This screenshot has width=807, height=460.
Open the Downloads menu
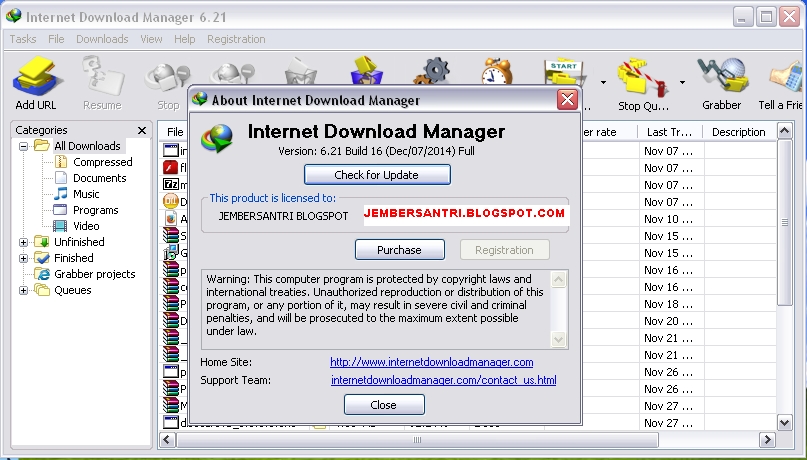click(x=102, y=39)
